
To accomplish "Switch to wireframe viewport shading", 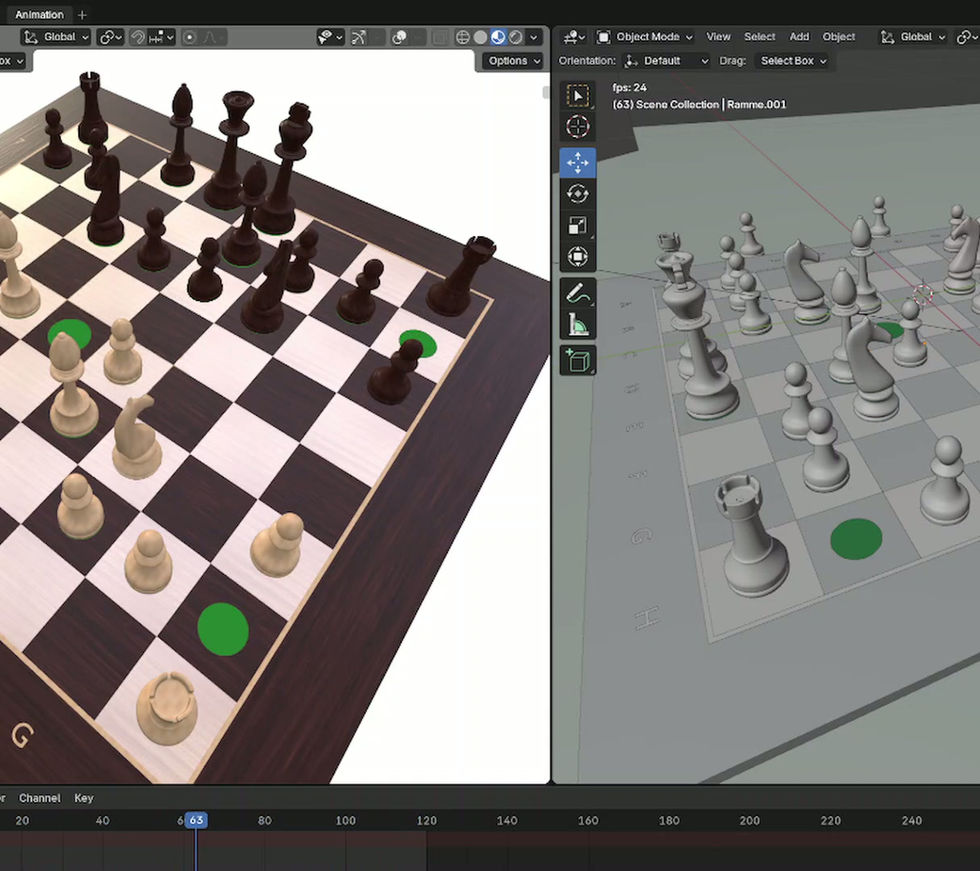I will [x=463, y=37].
